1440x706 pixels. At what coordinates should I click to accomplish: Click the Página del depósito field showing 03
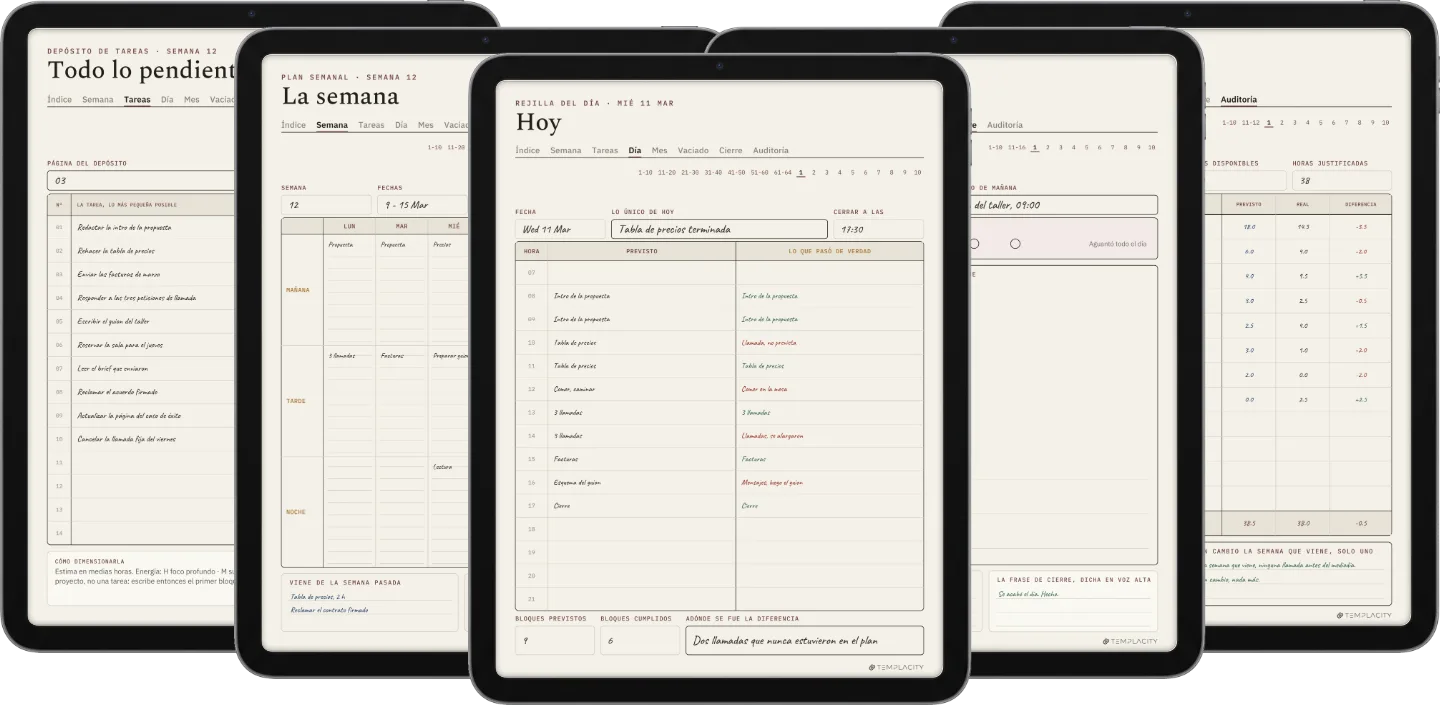(x=141, y=181)
